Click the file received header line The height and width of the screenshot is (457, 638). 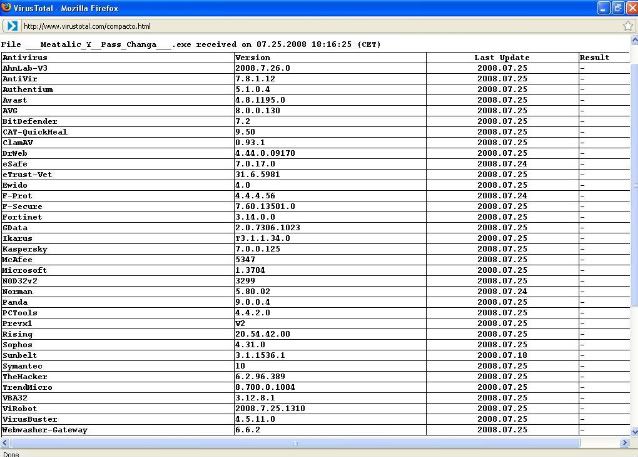coord(191,44)
